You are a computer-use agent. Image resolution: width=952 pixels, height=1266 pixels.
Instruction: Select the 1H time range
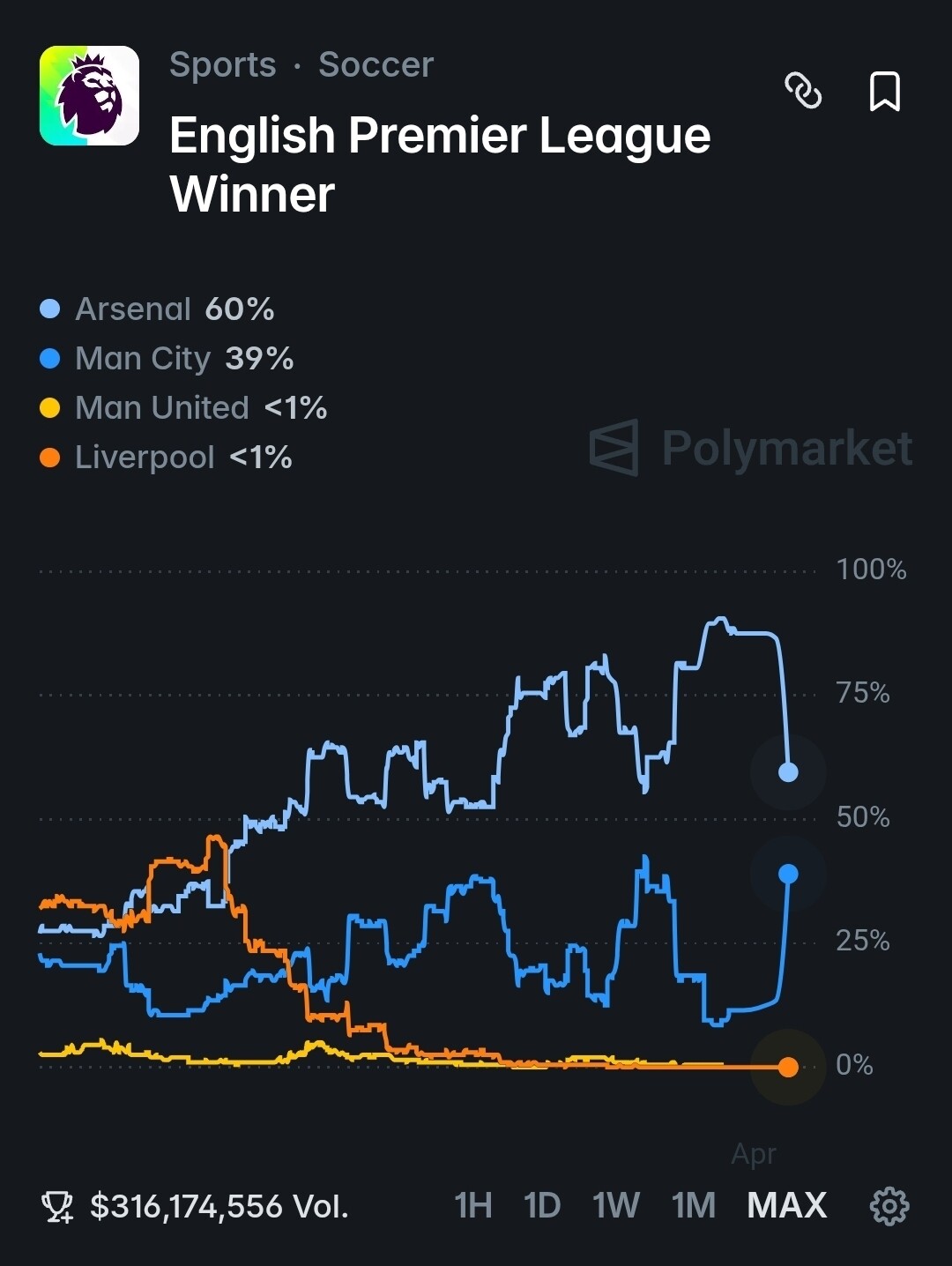(472, 1205)
